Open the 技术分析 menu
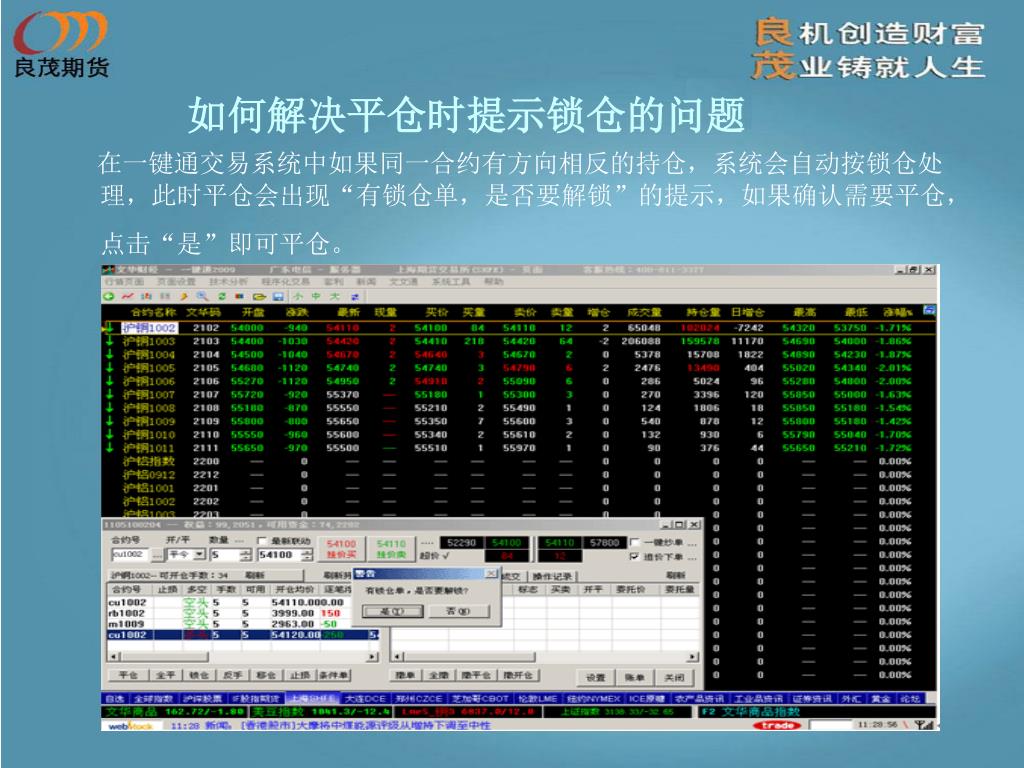 click(x=229, y=281)
